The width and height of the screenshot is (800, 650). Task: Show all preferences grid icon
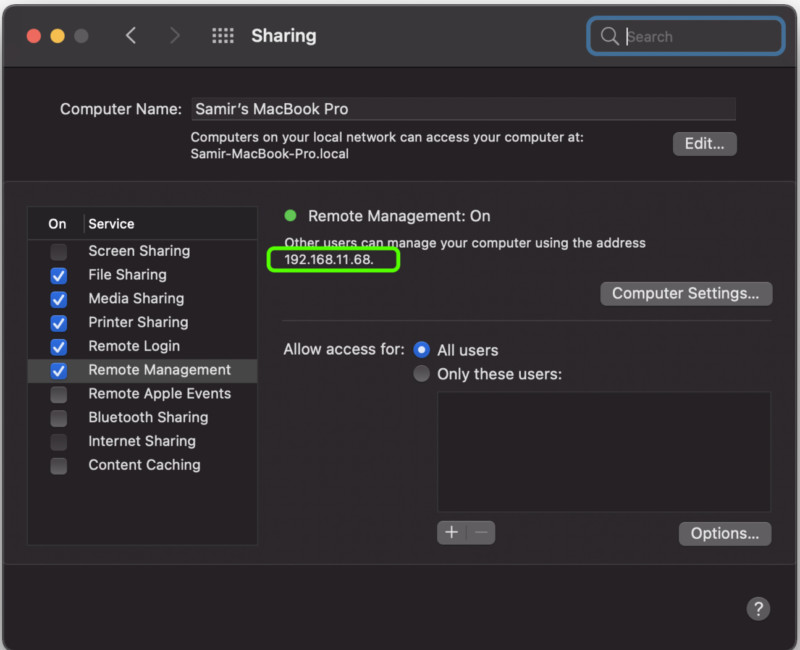coord(223,36)
